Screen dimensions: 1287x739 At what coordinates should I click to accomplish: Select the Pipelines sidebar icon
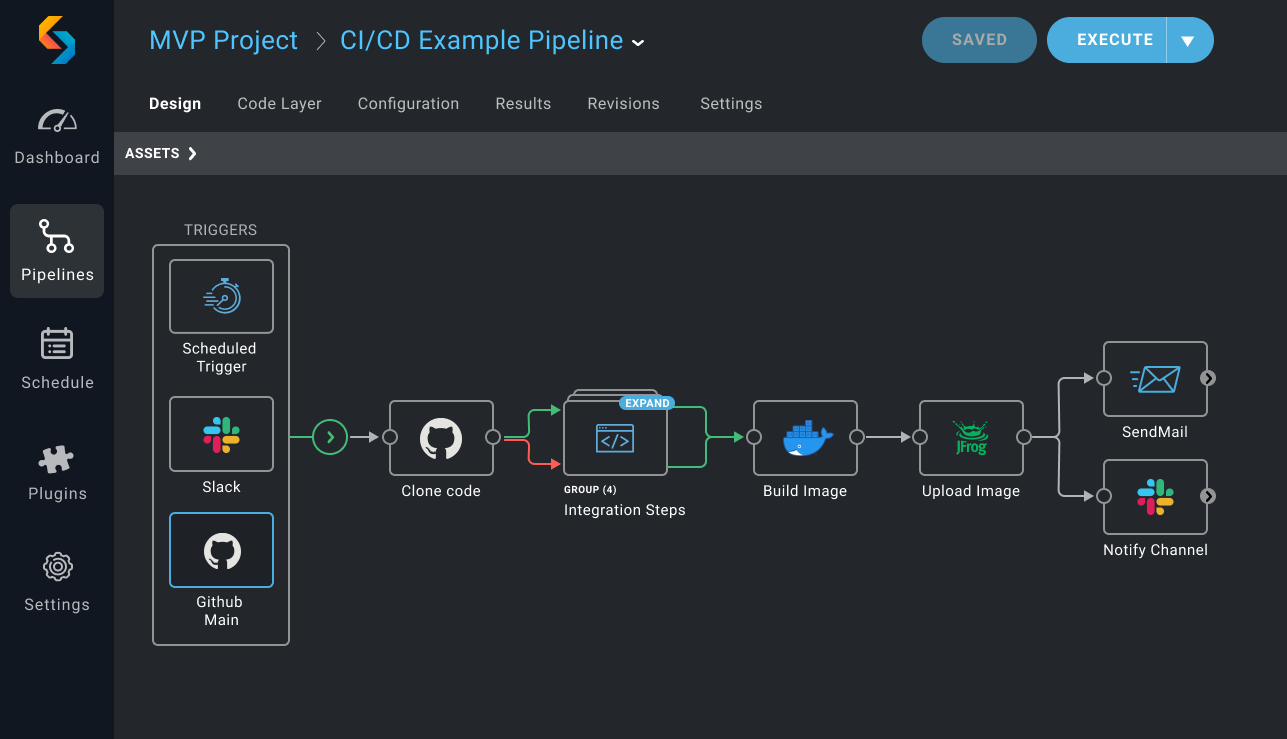tap(57, 236)
